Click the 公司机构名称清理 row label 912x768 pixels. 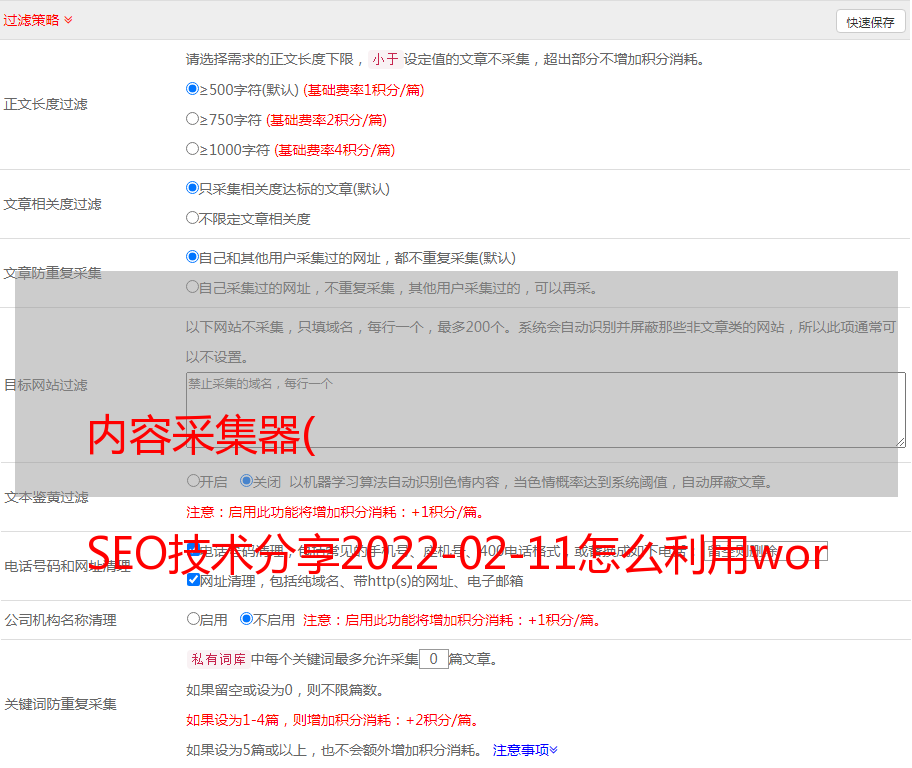tap(60, 620)
